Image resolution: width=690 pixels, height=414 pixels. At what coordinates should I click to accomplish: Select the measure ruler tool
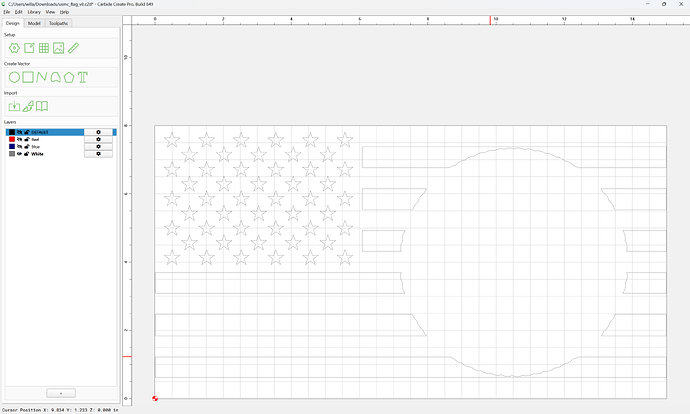[x=73, y=48]
